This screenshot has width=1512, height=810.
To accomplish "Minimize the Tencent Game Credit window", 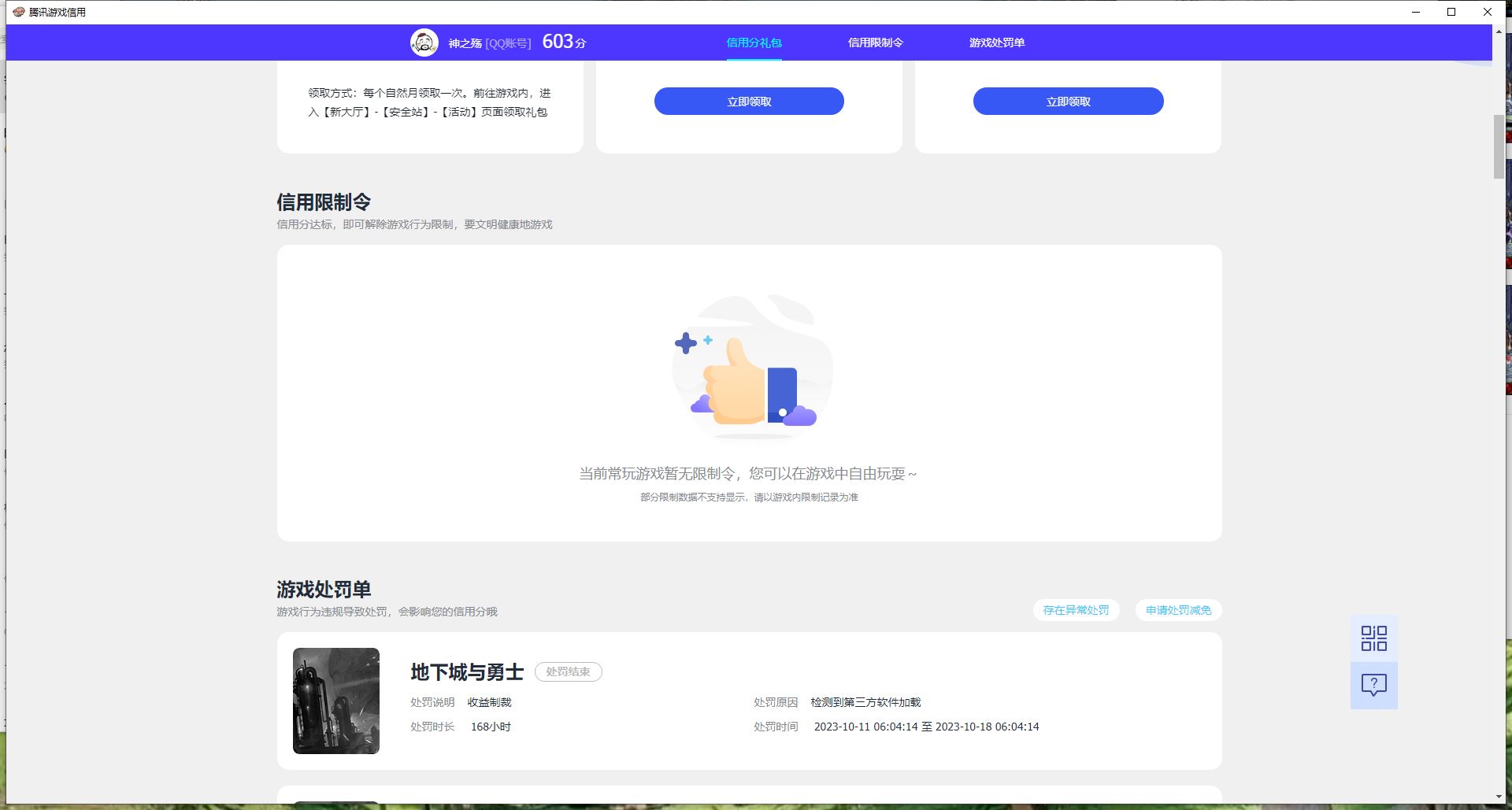I will pos(1416,12).
